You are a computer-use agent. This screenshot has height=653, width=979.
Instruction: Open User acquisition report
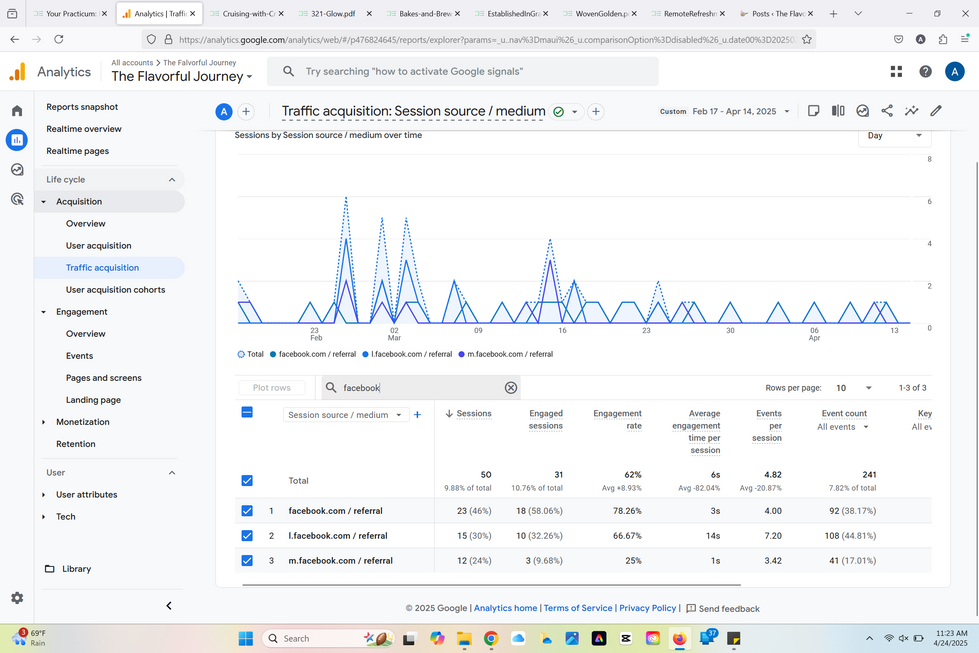click(x=98, y=245)
